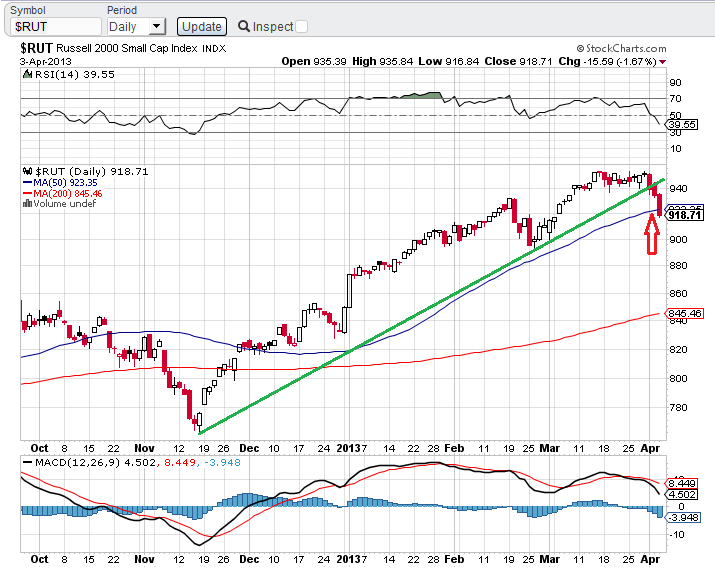
Task: Click the 918.71 current price tag
Action: (684, 215)
